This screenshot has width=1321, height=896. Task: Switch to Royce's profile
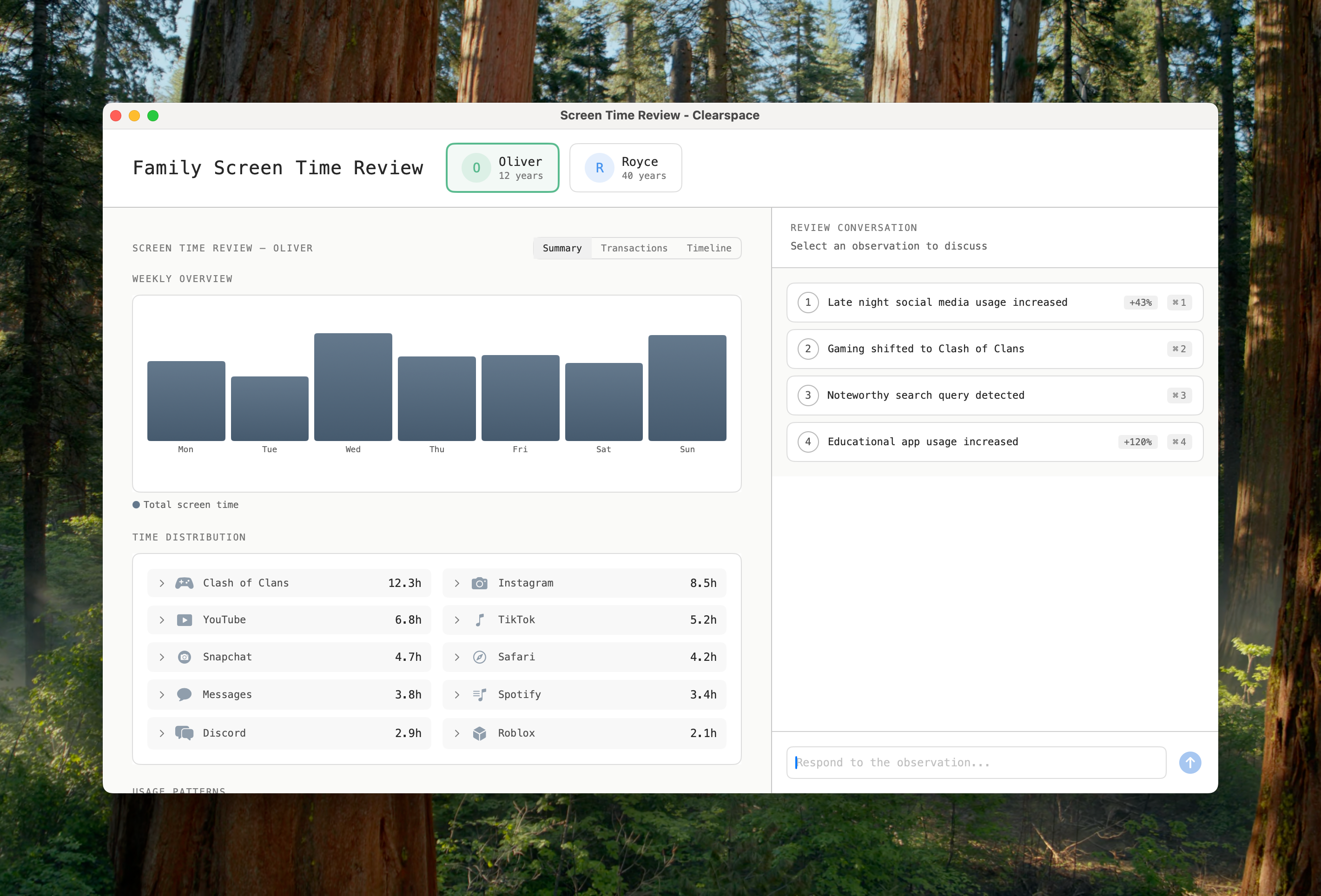pyautogui.click(x=625, y=168)
